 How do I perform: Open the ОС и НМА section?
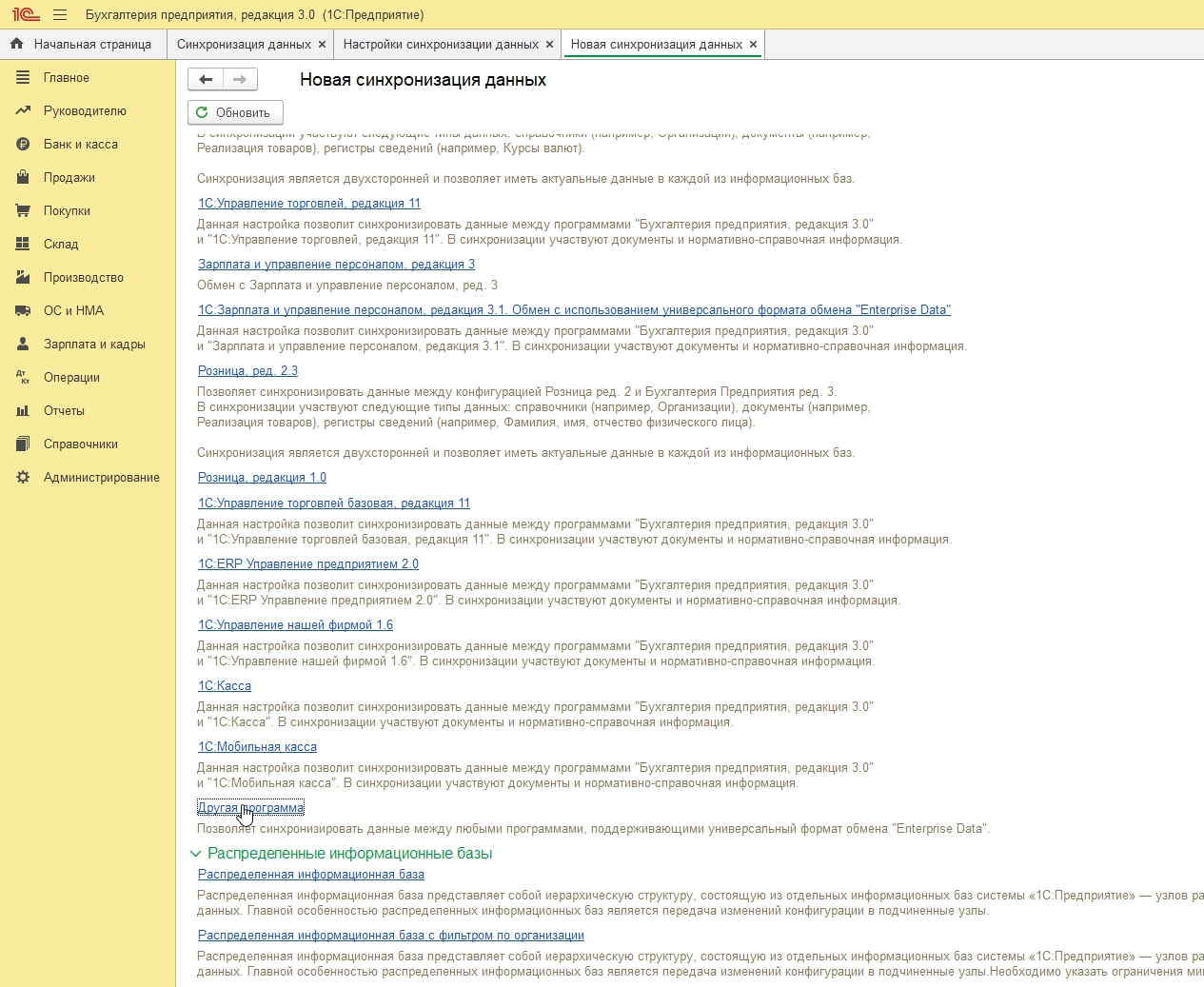point(73,311)
